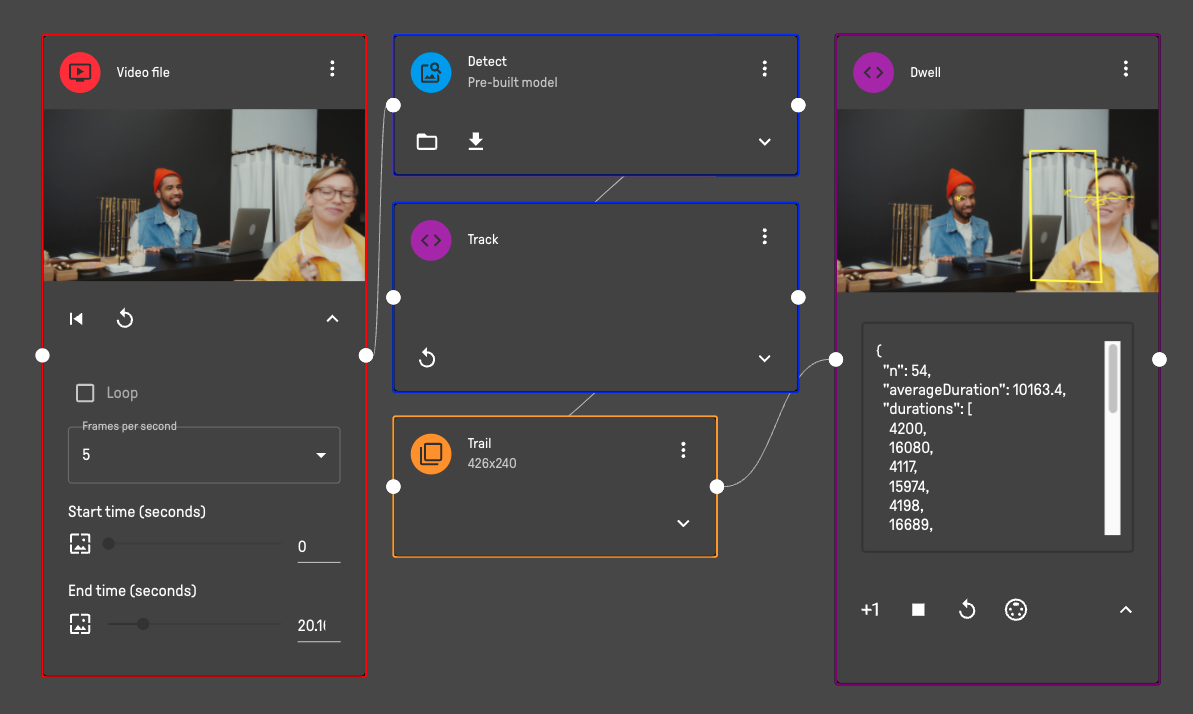Enable the Loop checkbox

click(x=86, y=393)
